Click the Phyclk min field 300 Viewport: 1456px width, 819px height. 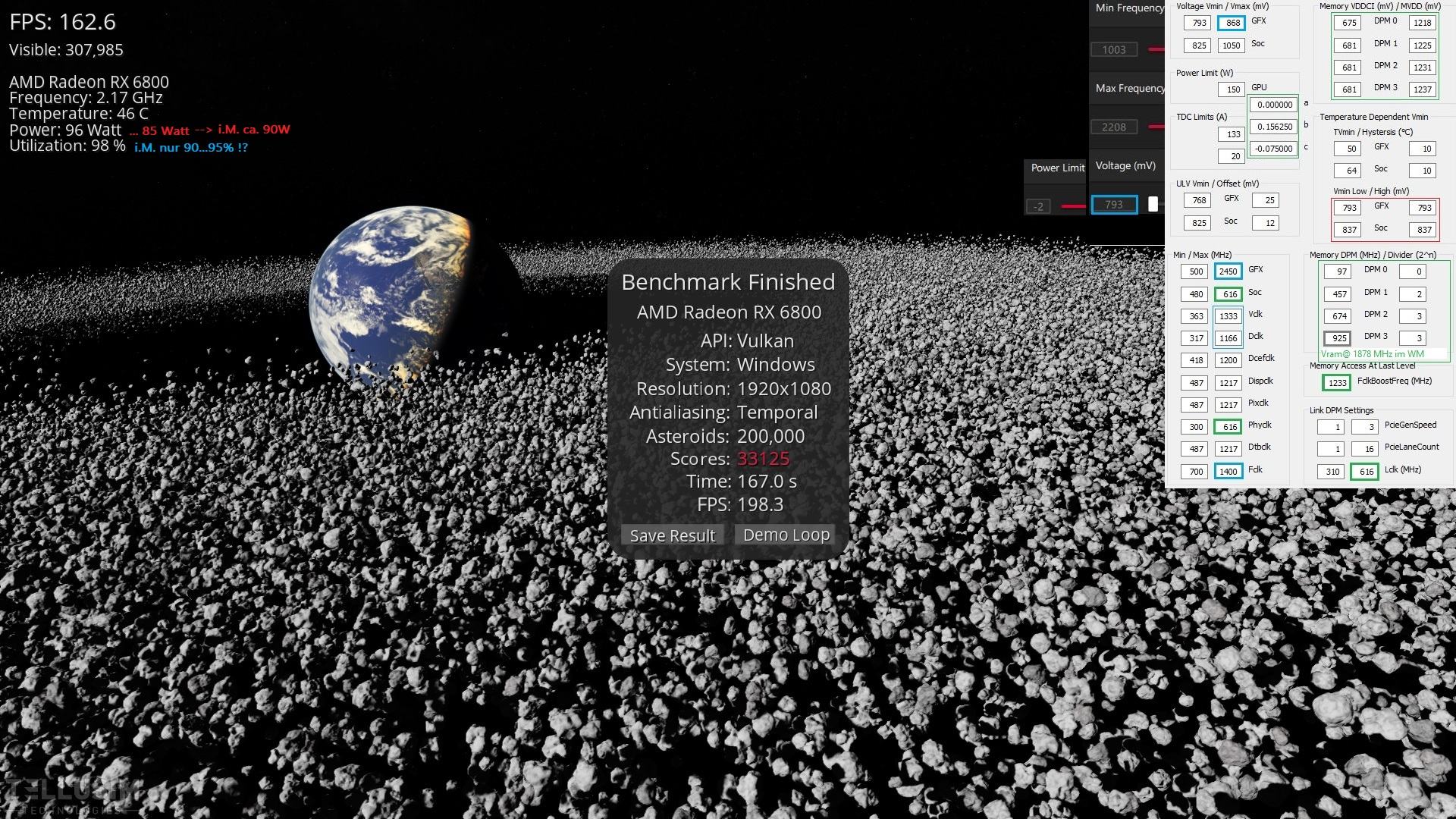(x=1194, y=427)
